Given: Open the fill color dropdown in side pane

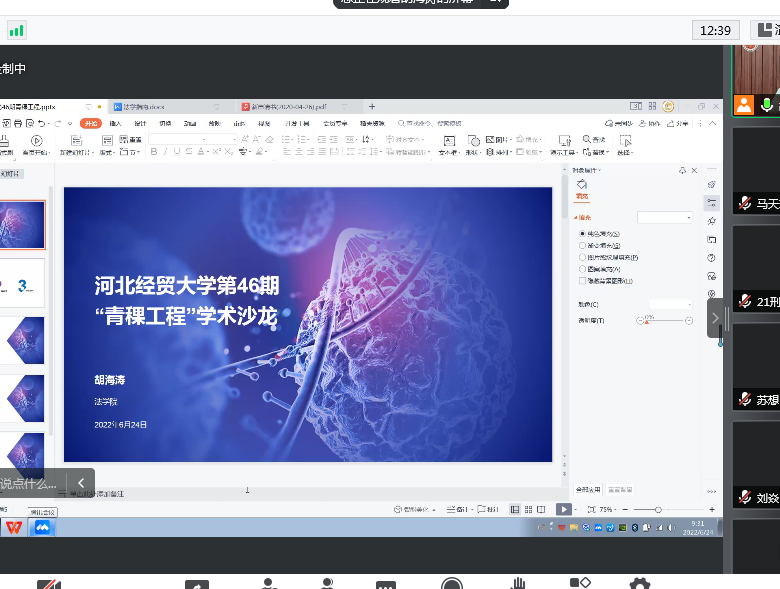Looking at the screenshot, I should click(671, 304).
